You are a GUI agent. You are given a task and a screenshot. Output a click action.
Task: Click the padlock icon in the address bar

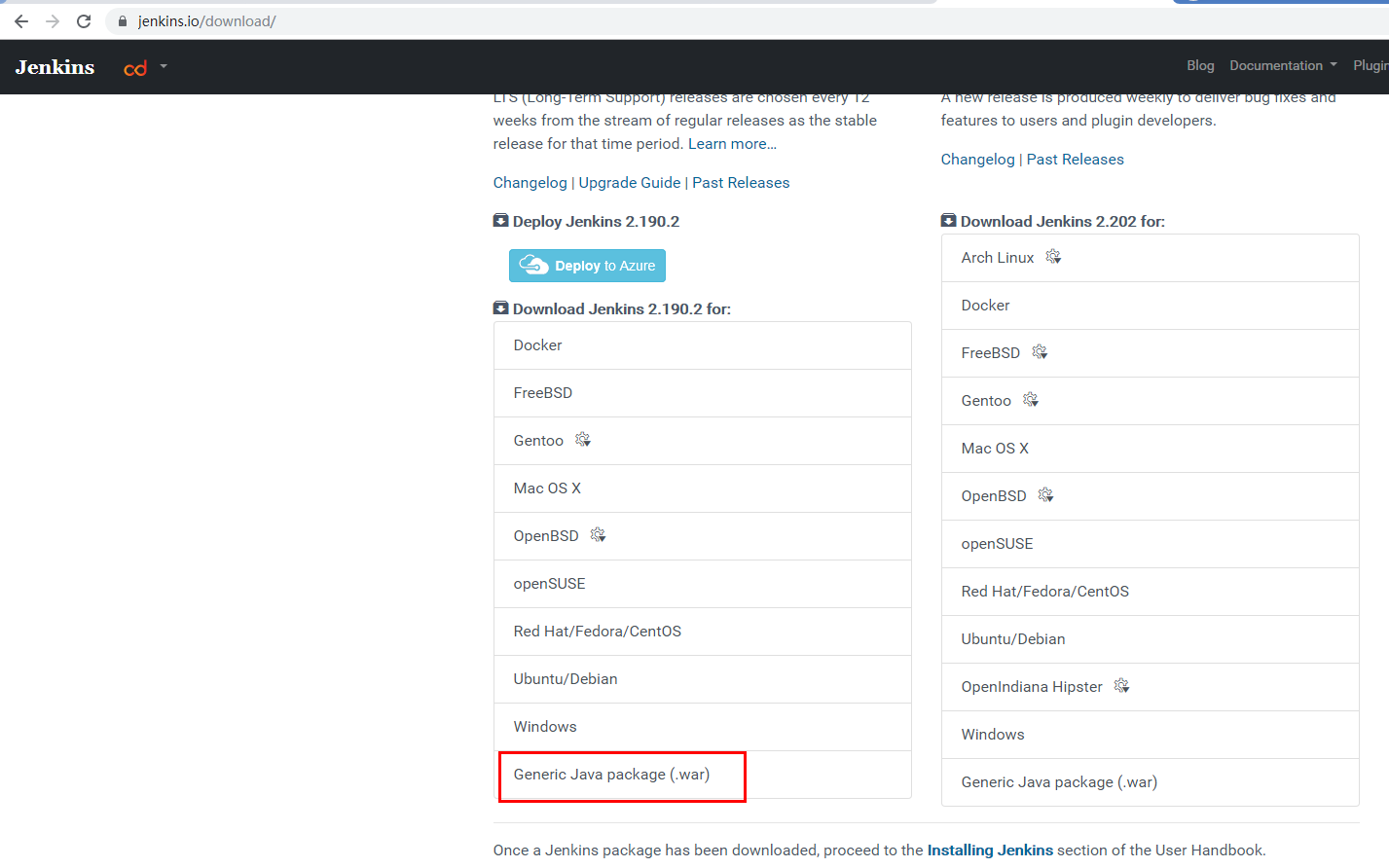click(x=122, y=19)
